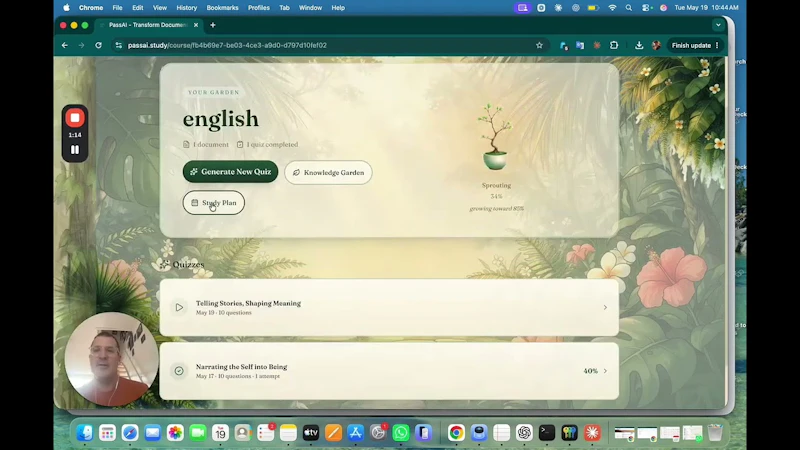Stop the screen recording
Image resolution: width=800 pixels, height=450 pixels.
75,118
